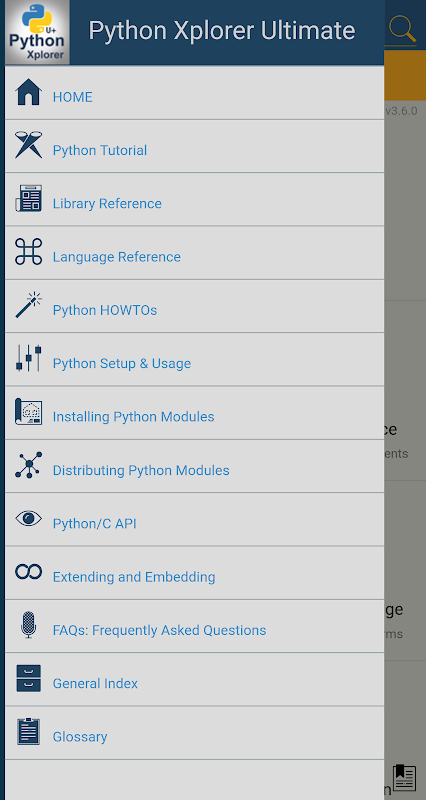426x800 pixels.
Task: Click the infinity icon for Extending and Embedding
Action: tap(29, 571)
